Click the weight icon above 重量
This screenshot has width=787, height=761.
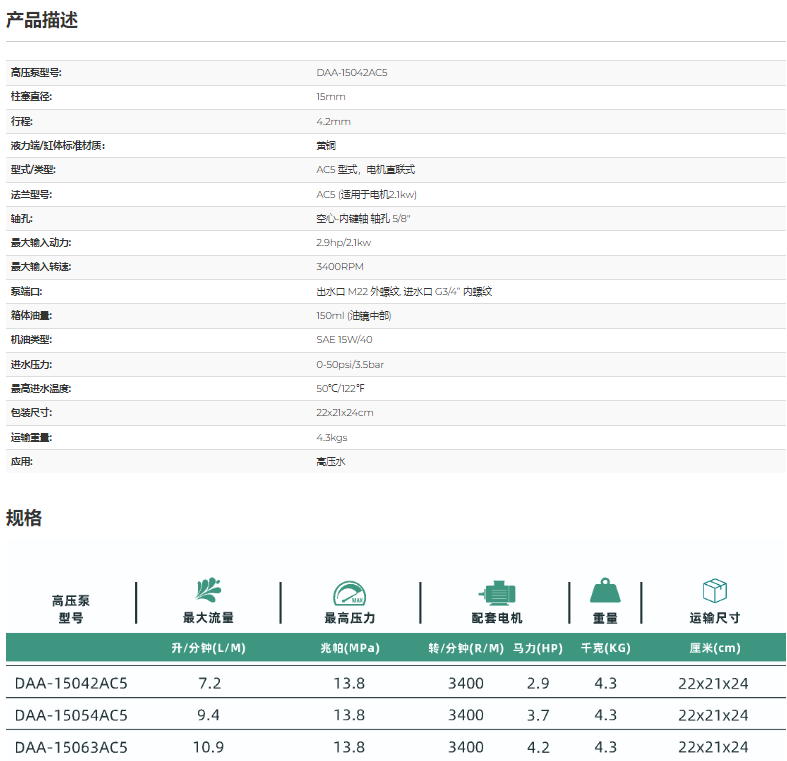pyautogui.click(x=604, y=591)
